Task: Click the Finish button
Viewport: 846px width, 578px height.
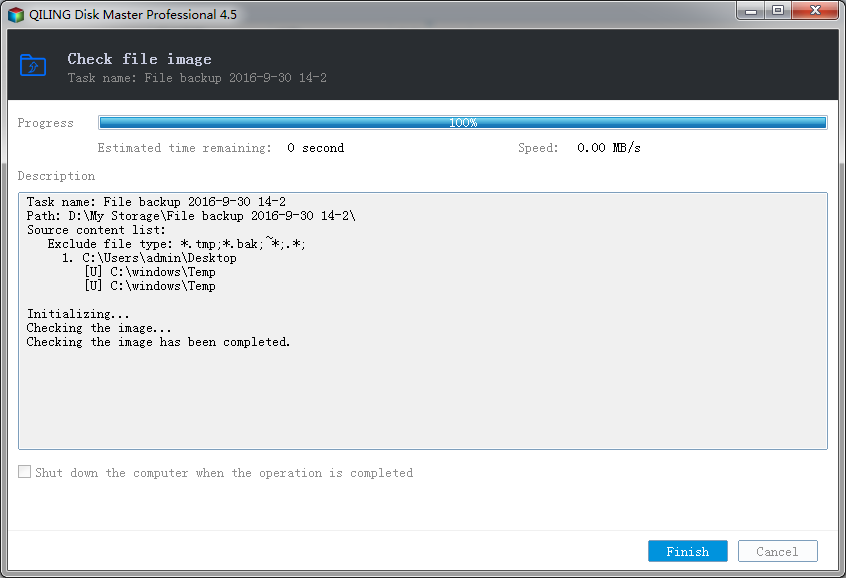Action: 687,551
